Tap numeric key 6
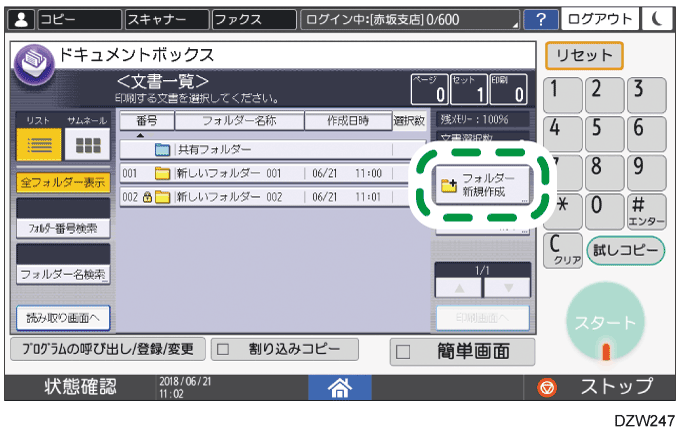The width and height of the screenshot is (679, 431). pos(646,134)
